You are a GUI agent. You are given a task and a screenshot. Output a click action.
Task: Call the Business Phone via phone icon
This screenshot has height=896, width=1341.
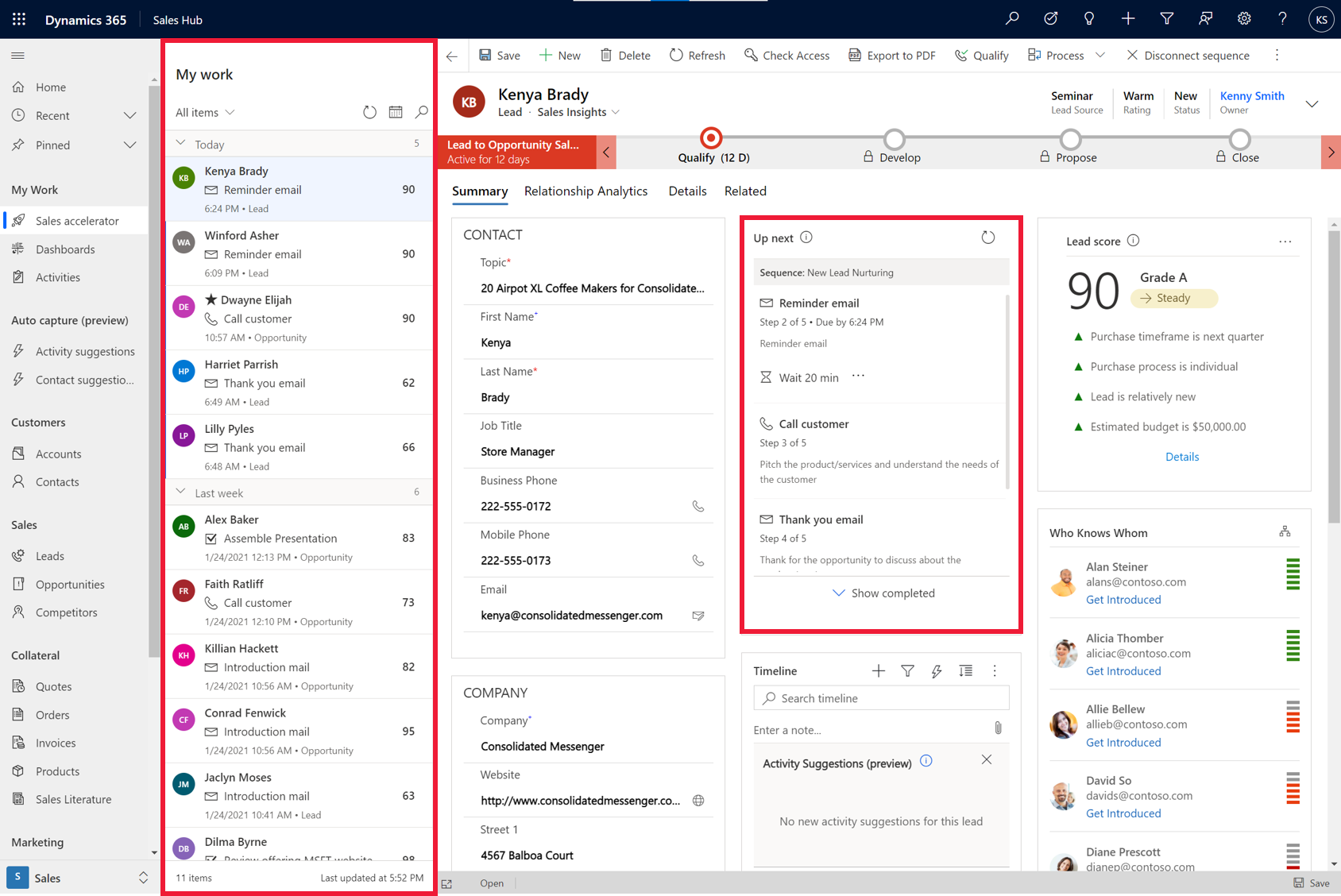698,505
